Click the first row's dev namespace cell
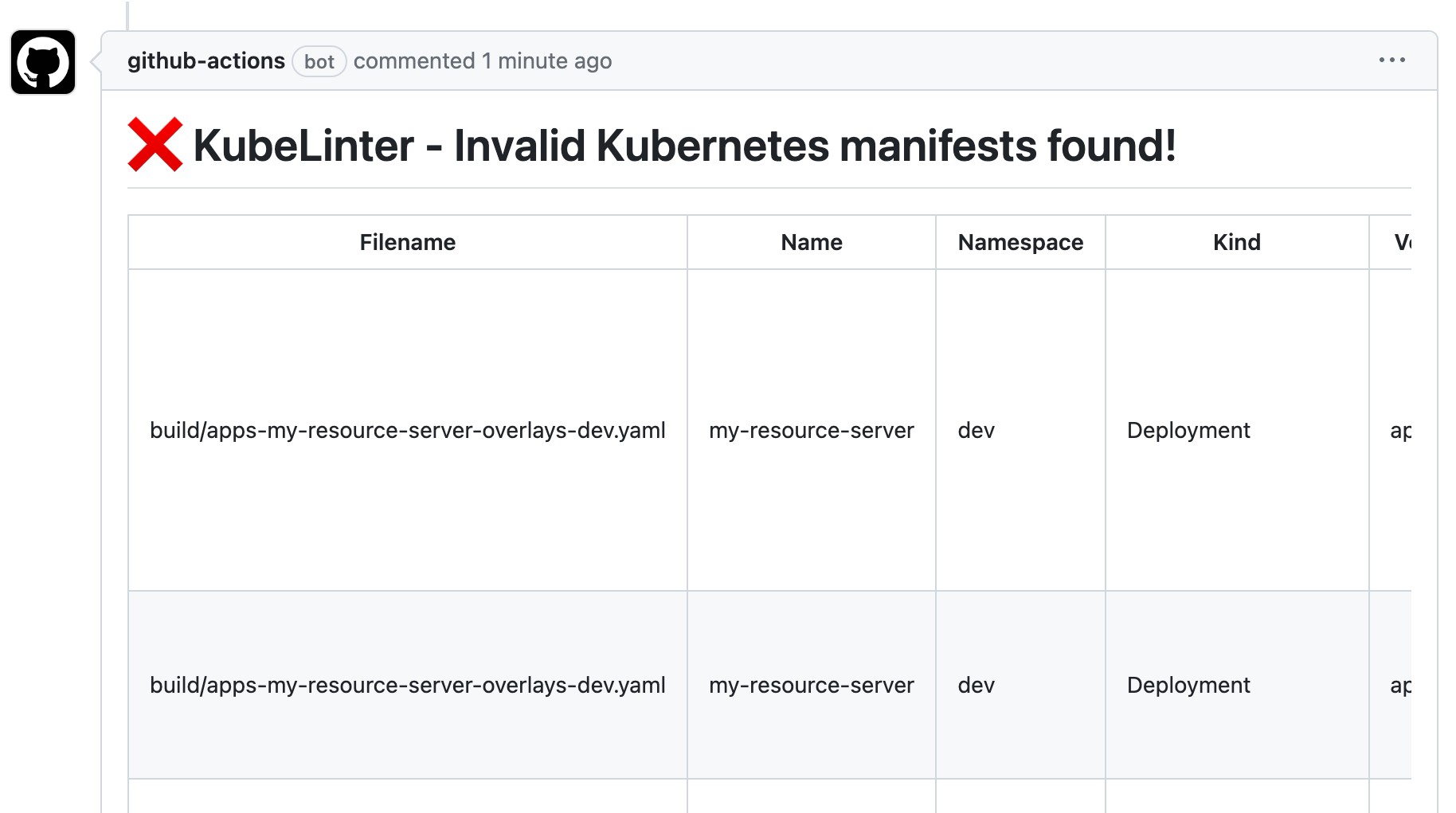Screen dimensions: 1456x813 click(976, 430)
